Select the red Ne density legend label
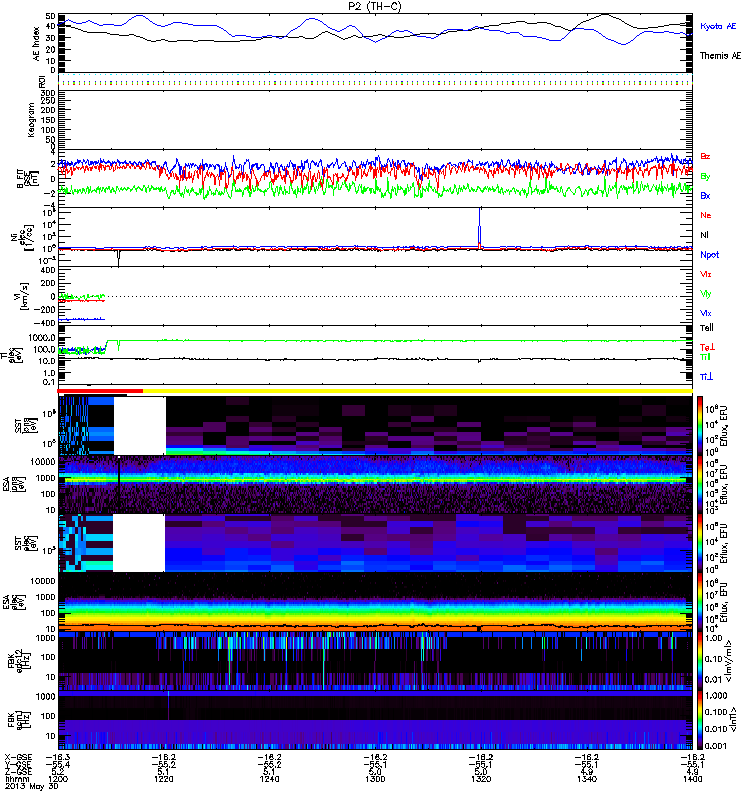The width and height of the screenshot is (750, 800). click(x=706, y=215)
